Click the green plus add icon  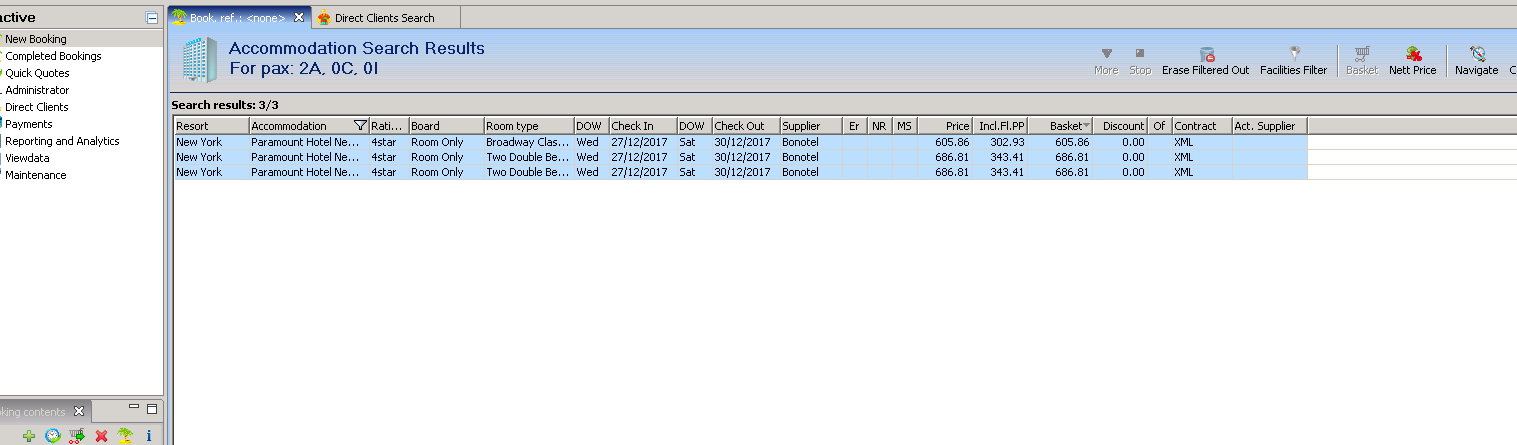click(x=29, y=436)
